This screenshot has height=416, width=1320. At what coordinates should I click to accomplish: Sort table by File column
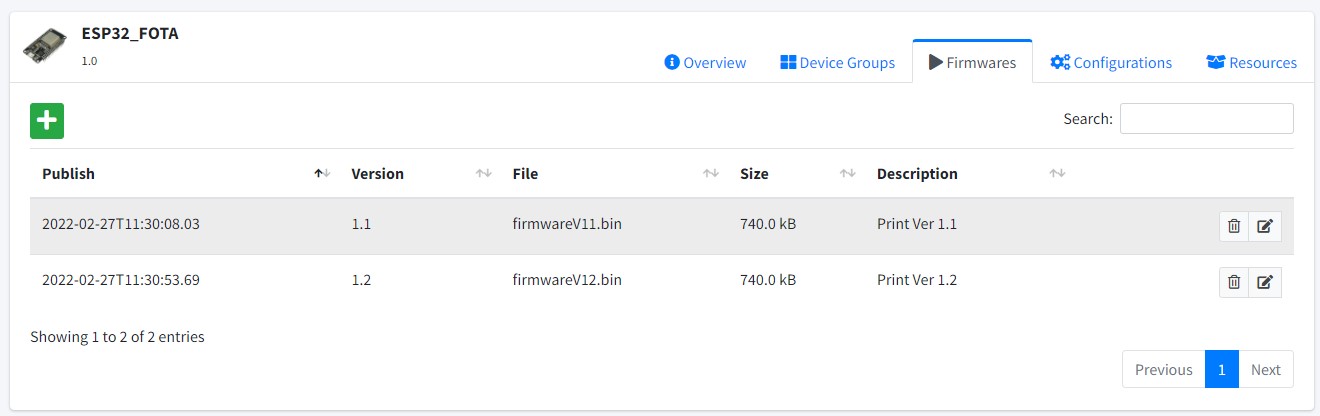(525, 174)
